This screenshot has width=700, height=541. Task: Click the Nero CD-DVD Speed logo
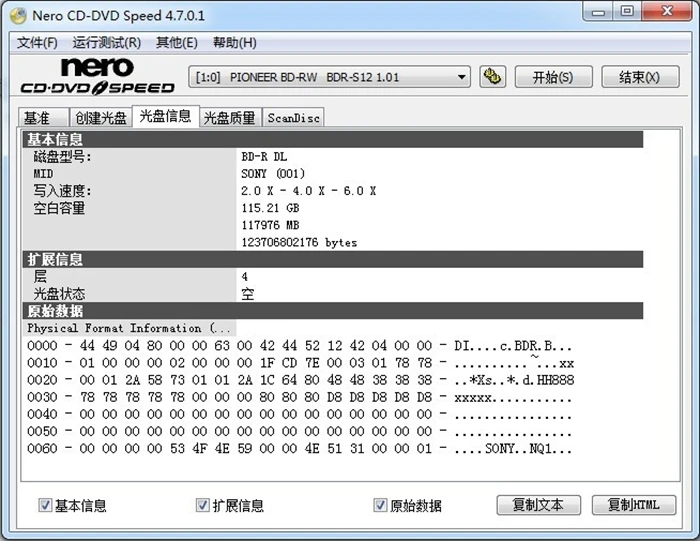[x=97, y=76]
